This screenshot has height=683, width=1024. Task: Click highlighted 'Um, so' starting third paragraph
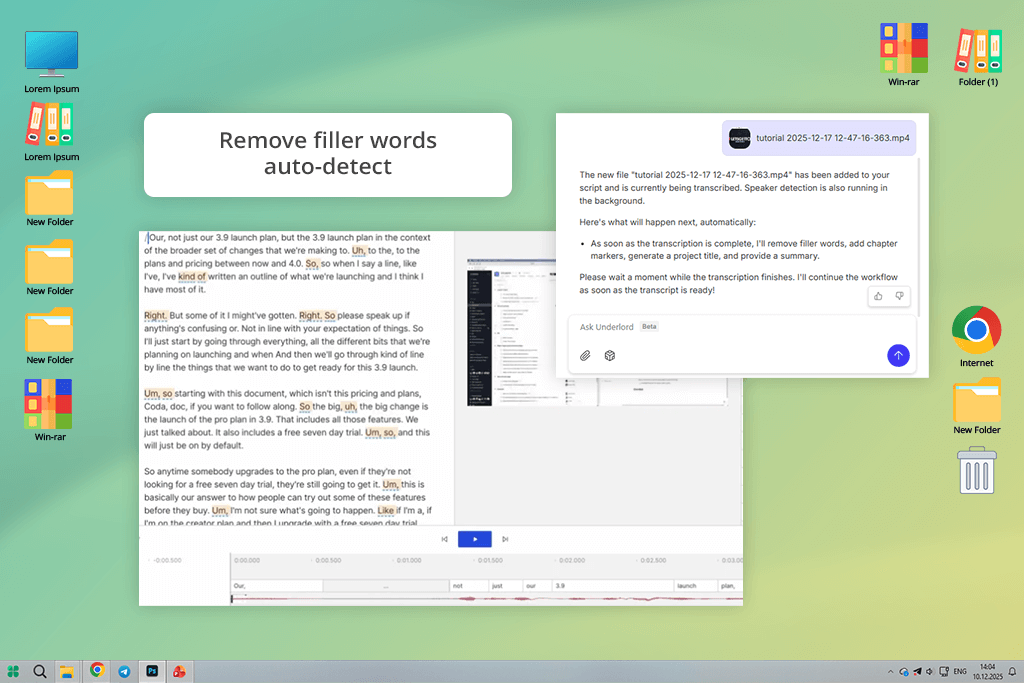click(x=158, y=393)
